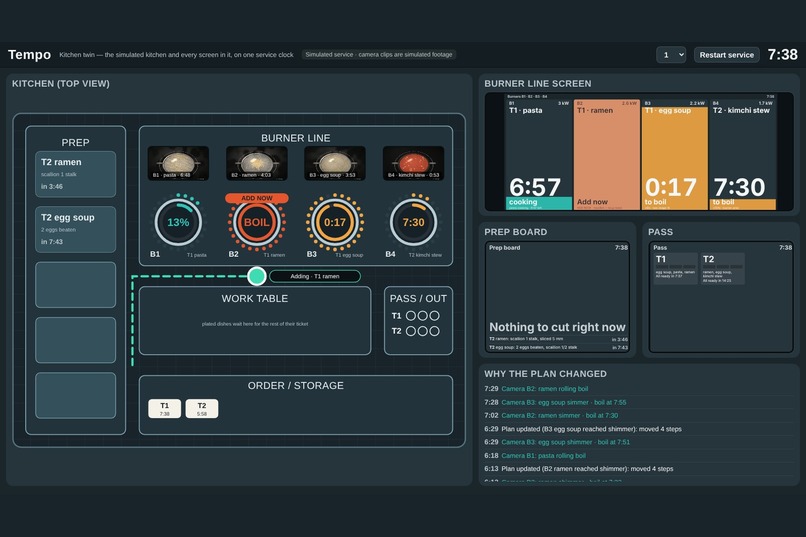Click the ORDER / STORAGE zone label
The height and width of the screenshot is (537, 806).
click(296, 386)
